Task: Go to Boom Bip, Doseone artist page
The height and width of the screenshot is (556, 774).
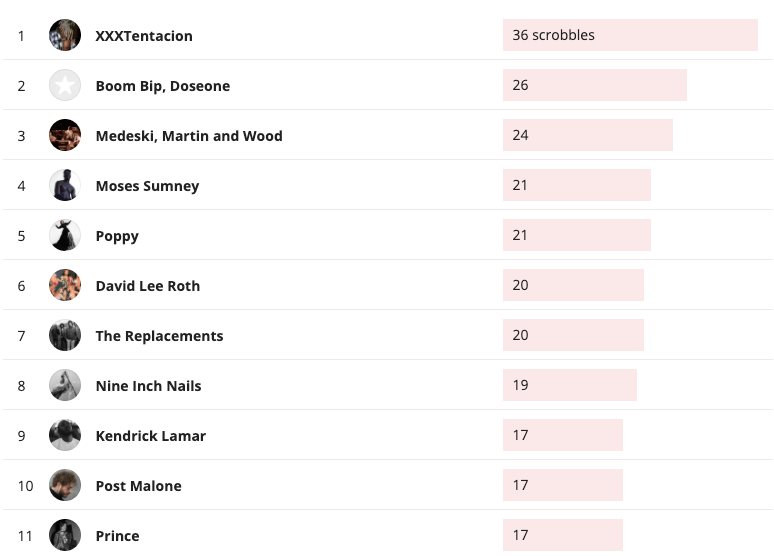Action: (163, 86)
